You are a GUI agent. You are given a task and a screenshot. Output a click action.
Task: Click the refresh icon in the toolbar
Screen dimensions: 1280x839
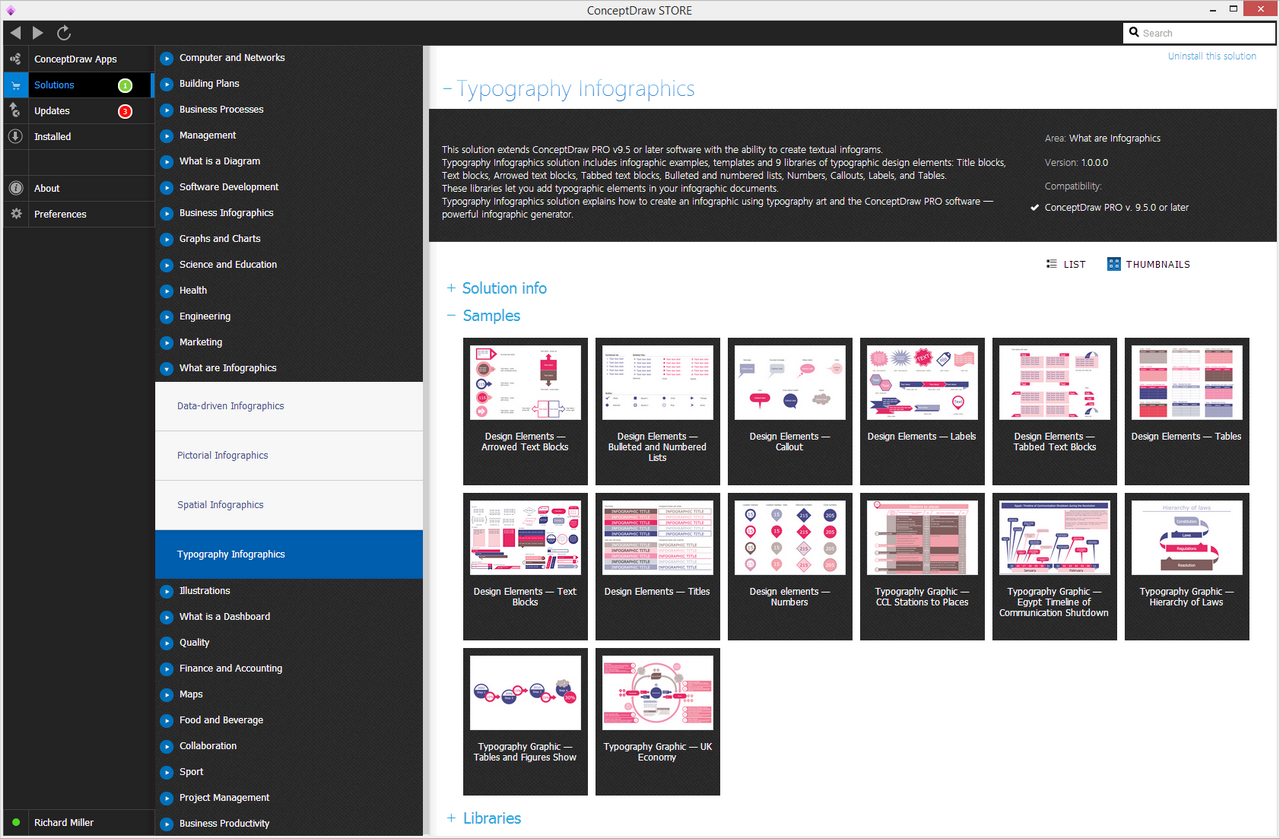(64, 33)
